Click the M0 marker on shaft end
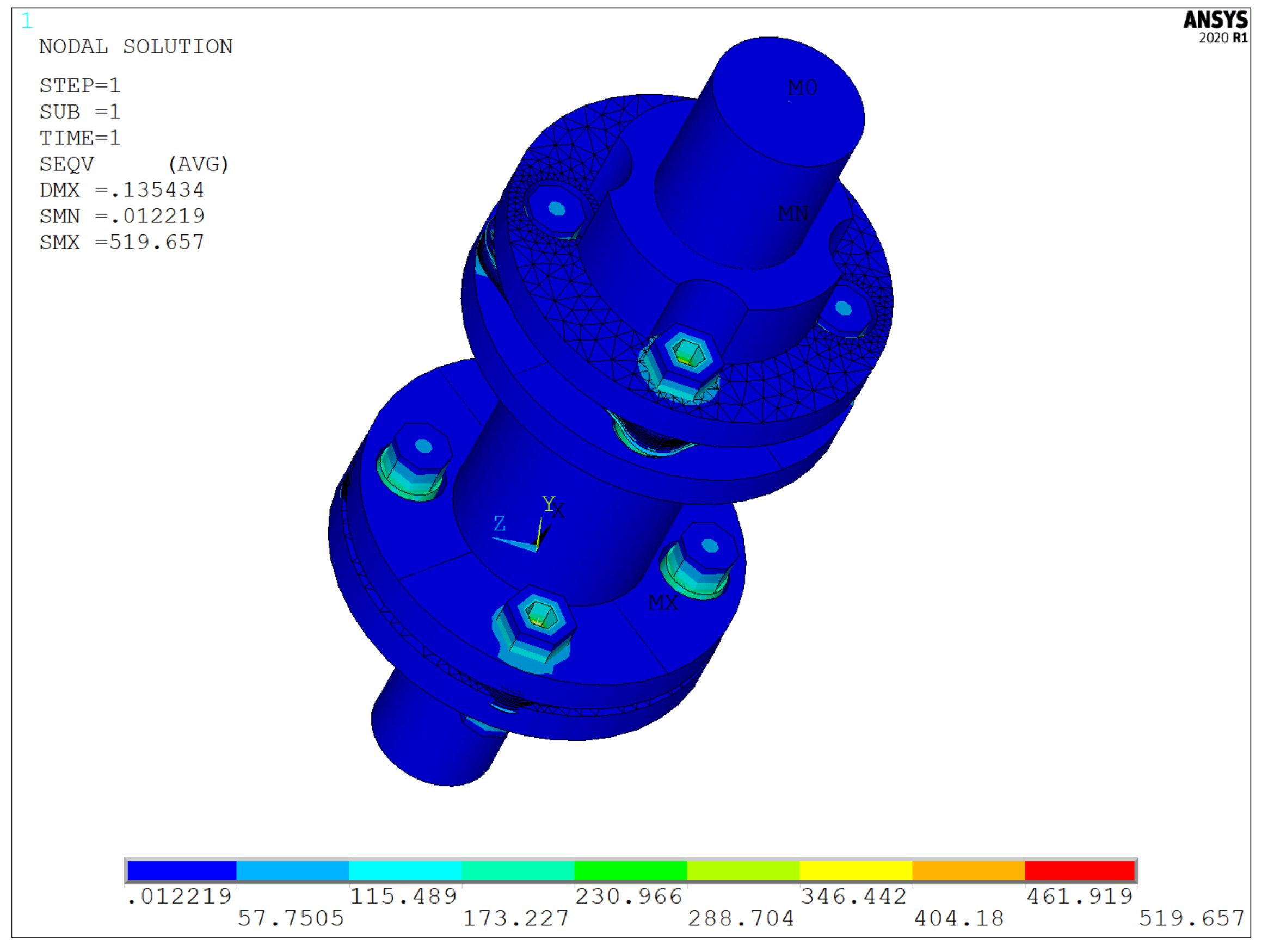The width and height of the screenshot is (1274, 952). pos(802,88)
